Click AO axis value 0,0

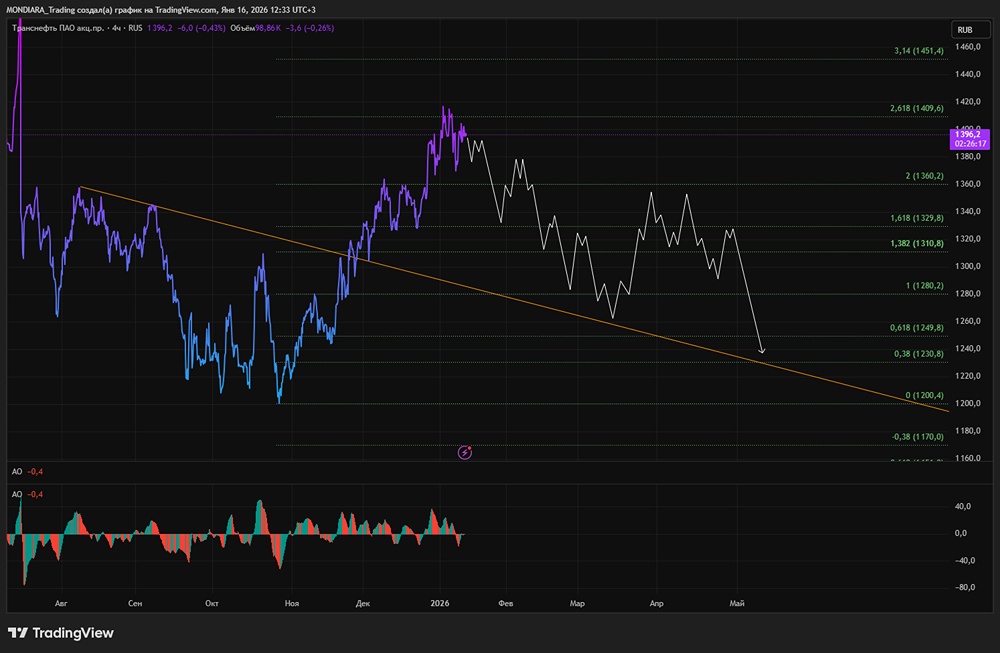[961, 533]
